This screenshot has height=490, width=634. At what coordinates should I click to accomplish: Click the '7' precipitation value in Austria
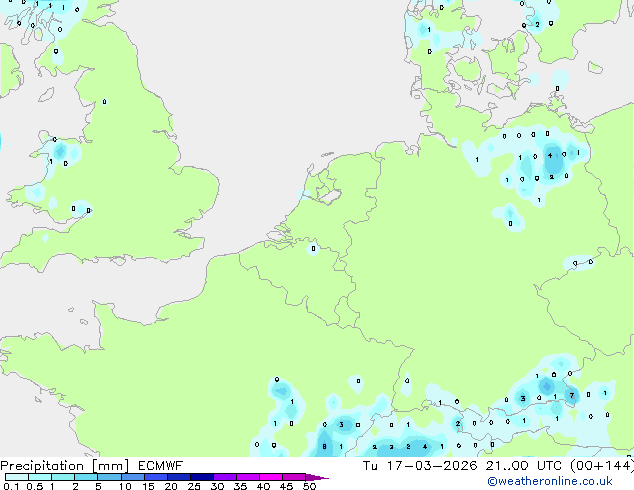pyautogui.click(x=572, y=395)
